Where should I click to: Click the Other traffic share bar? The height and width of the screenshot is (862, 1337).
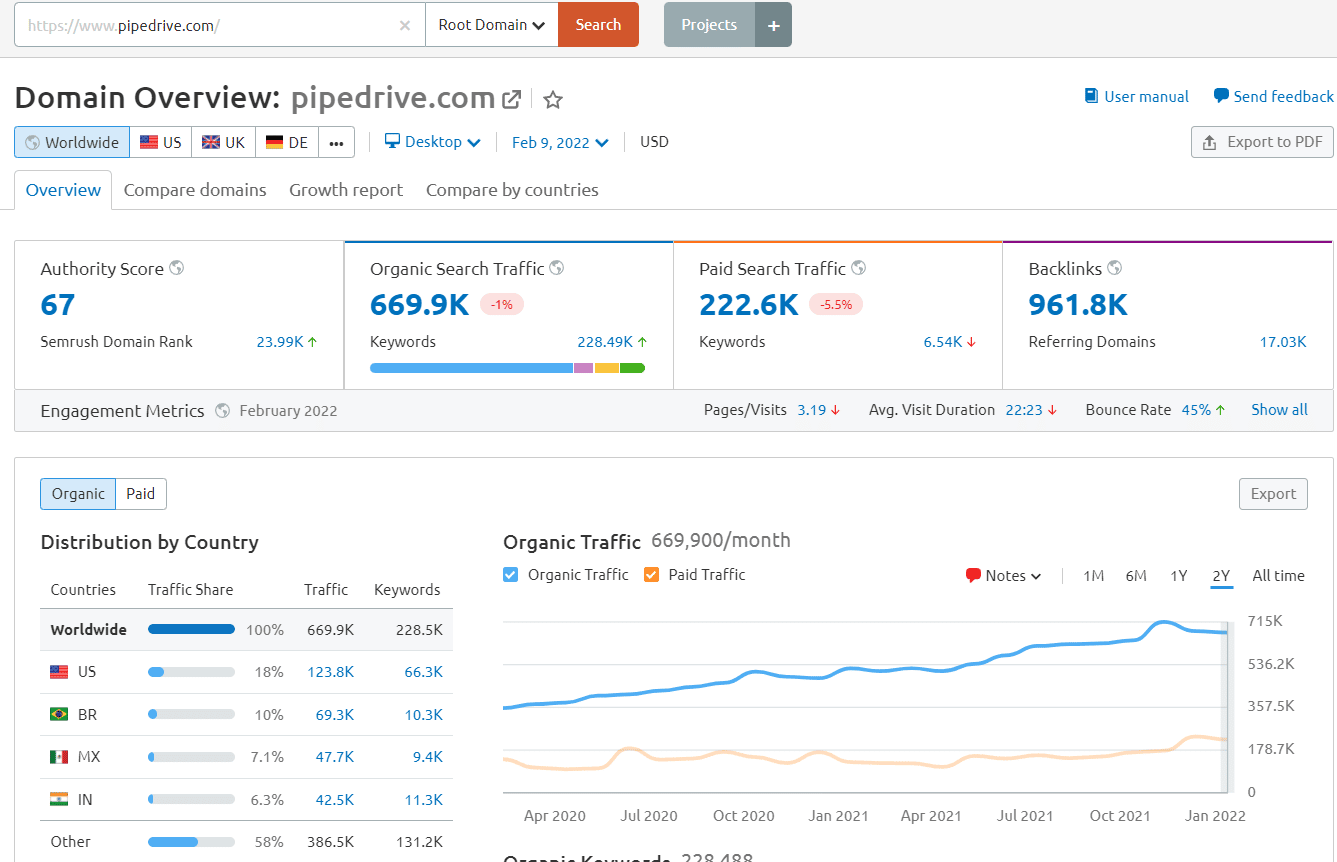(x=191, y=842)
